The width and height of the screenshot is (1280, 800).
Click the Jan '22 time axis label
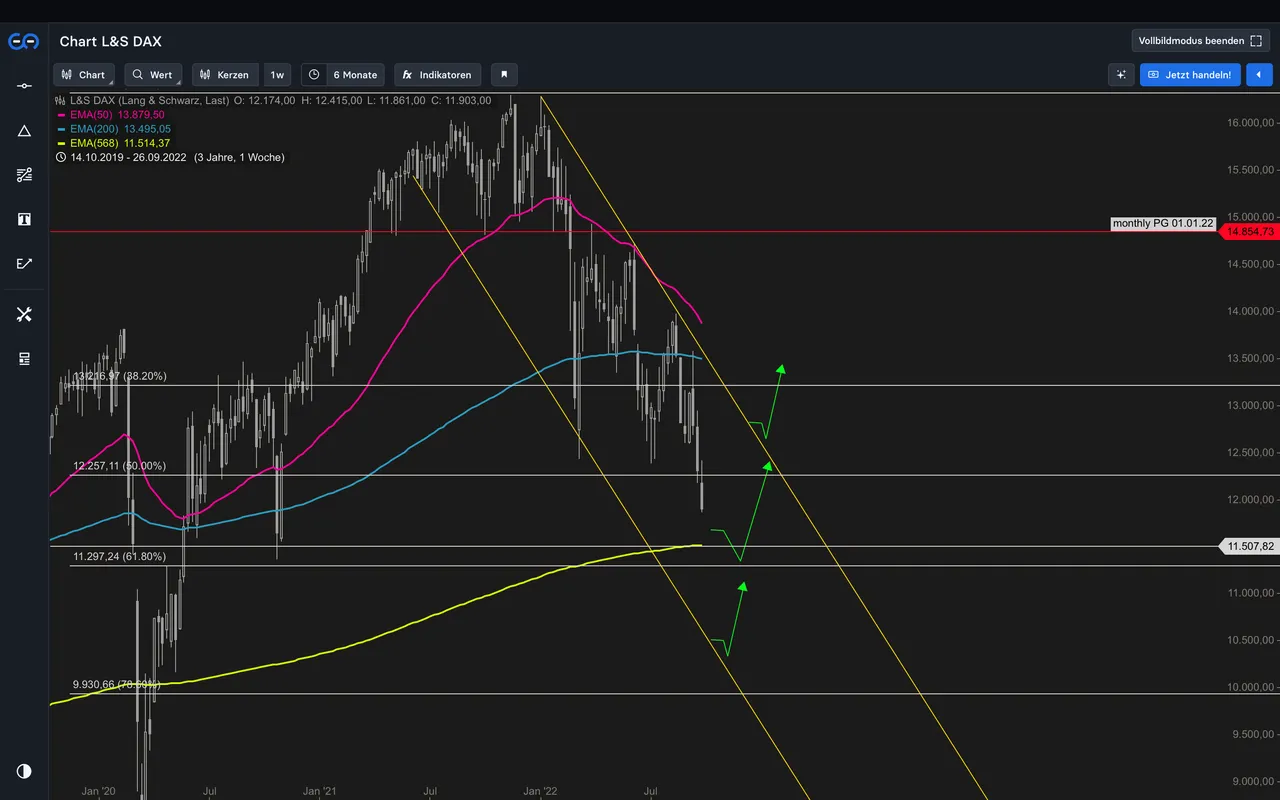[x=541, y=791]
